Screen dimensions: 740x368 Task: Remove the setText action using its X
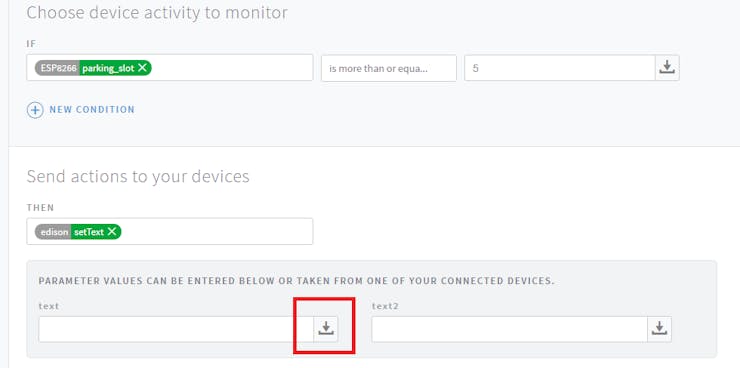112,232
